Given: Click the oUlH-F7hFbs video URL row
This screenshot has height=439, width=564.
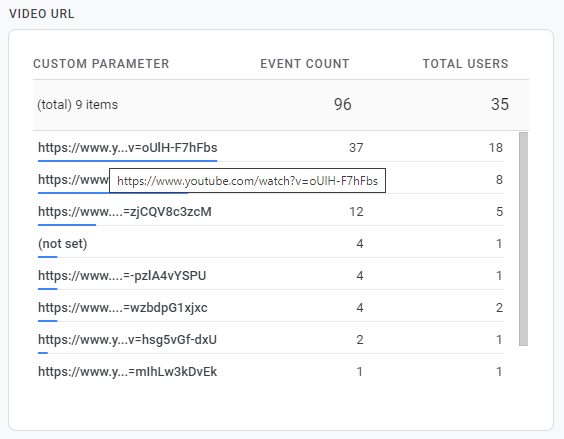Looking at the screenshot, I should (270, 148).
